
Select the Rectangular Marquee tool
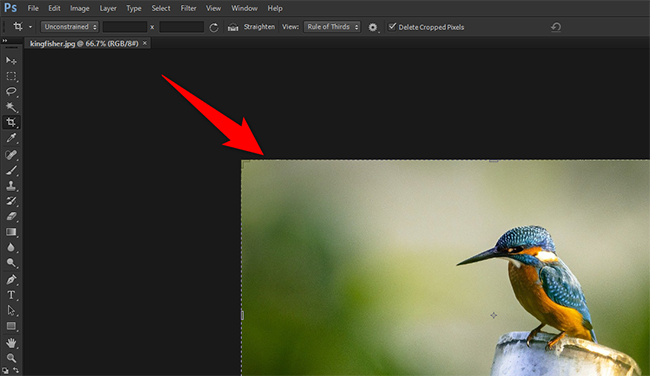(11, 76)
